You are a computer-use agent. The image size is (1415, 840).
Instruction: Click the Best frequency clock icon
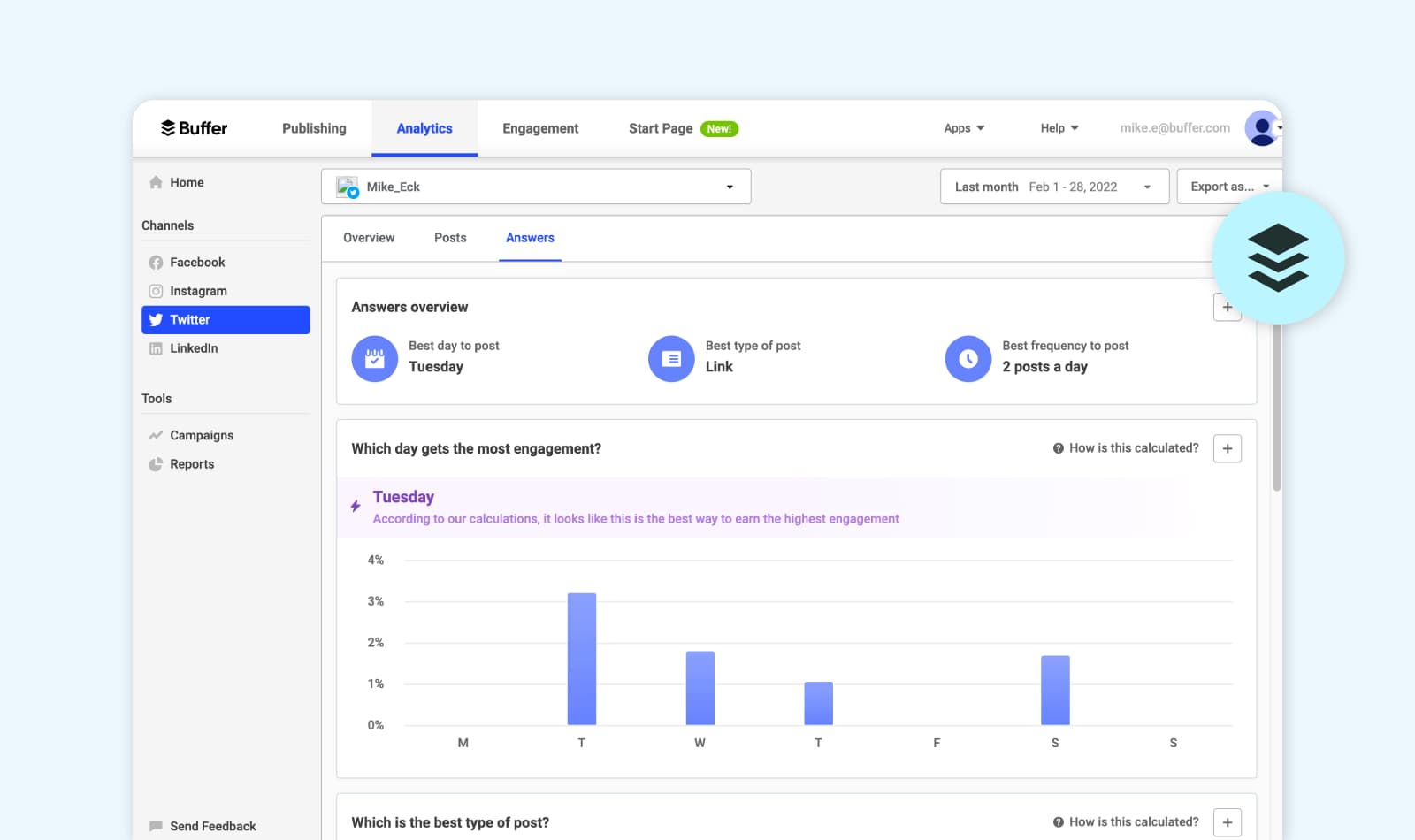(968, 359)
